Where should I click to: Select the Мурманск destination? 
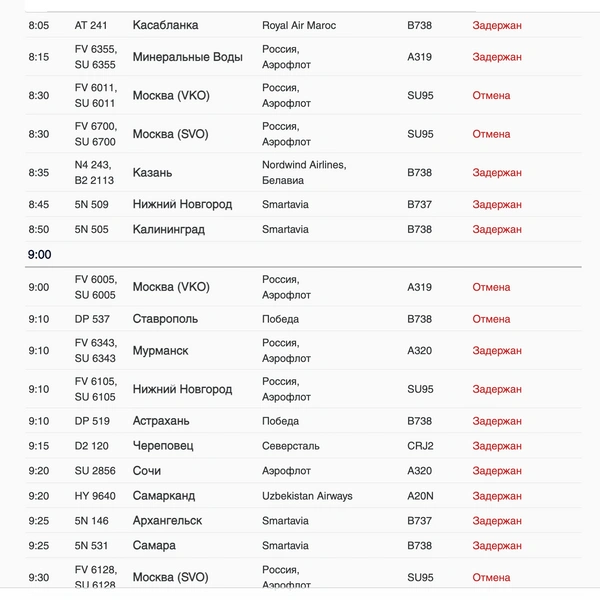[x=160, y=351]
